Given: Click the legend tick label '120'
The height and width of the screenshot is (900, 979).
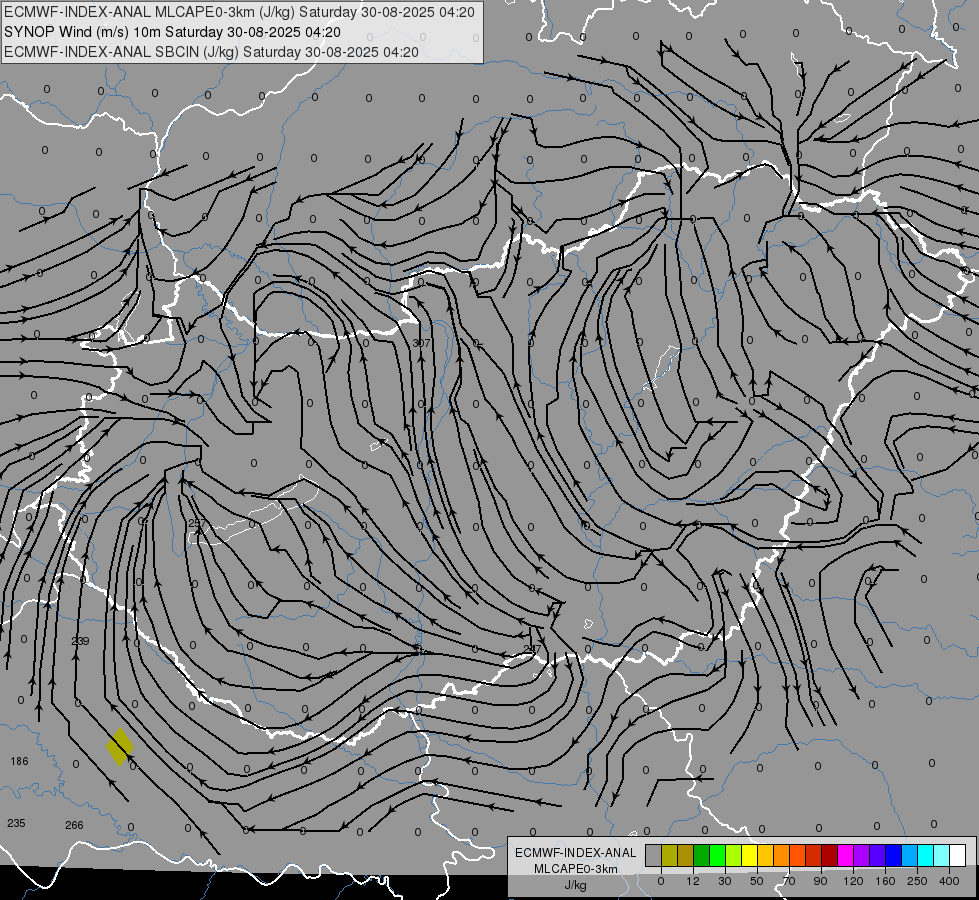Looking at the screenshot, I should [x=853, y=881].
